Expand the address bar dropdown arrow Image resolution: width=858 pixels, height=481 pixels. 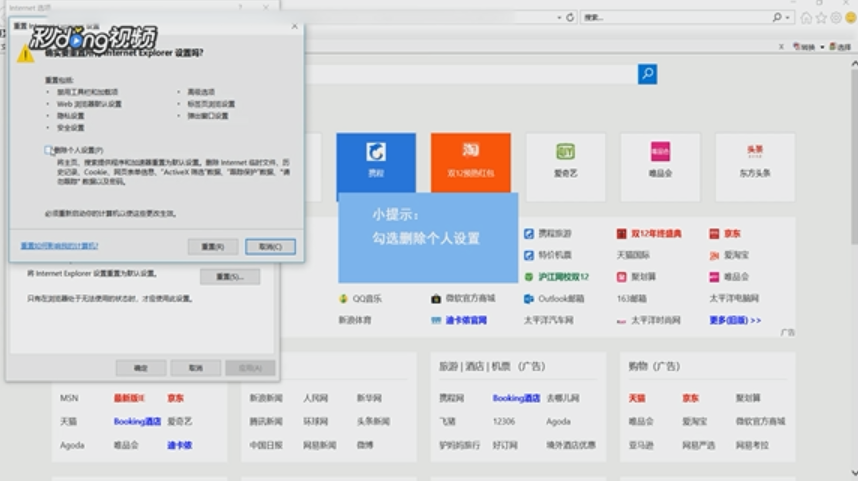click(x=559, y=18)
